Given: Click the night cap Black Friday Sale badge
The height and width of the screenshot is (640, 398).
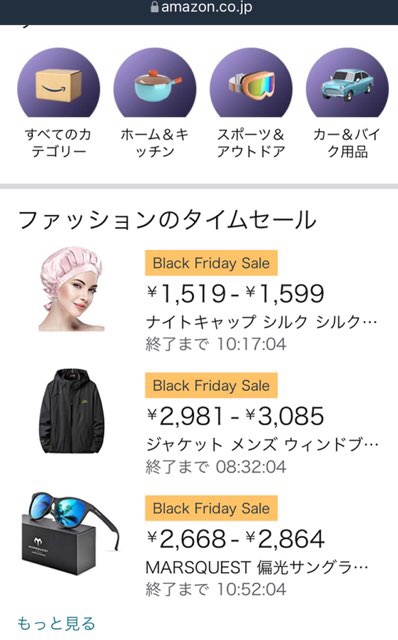Looking at the screenshot, I should click(x=211, y=263).
